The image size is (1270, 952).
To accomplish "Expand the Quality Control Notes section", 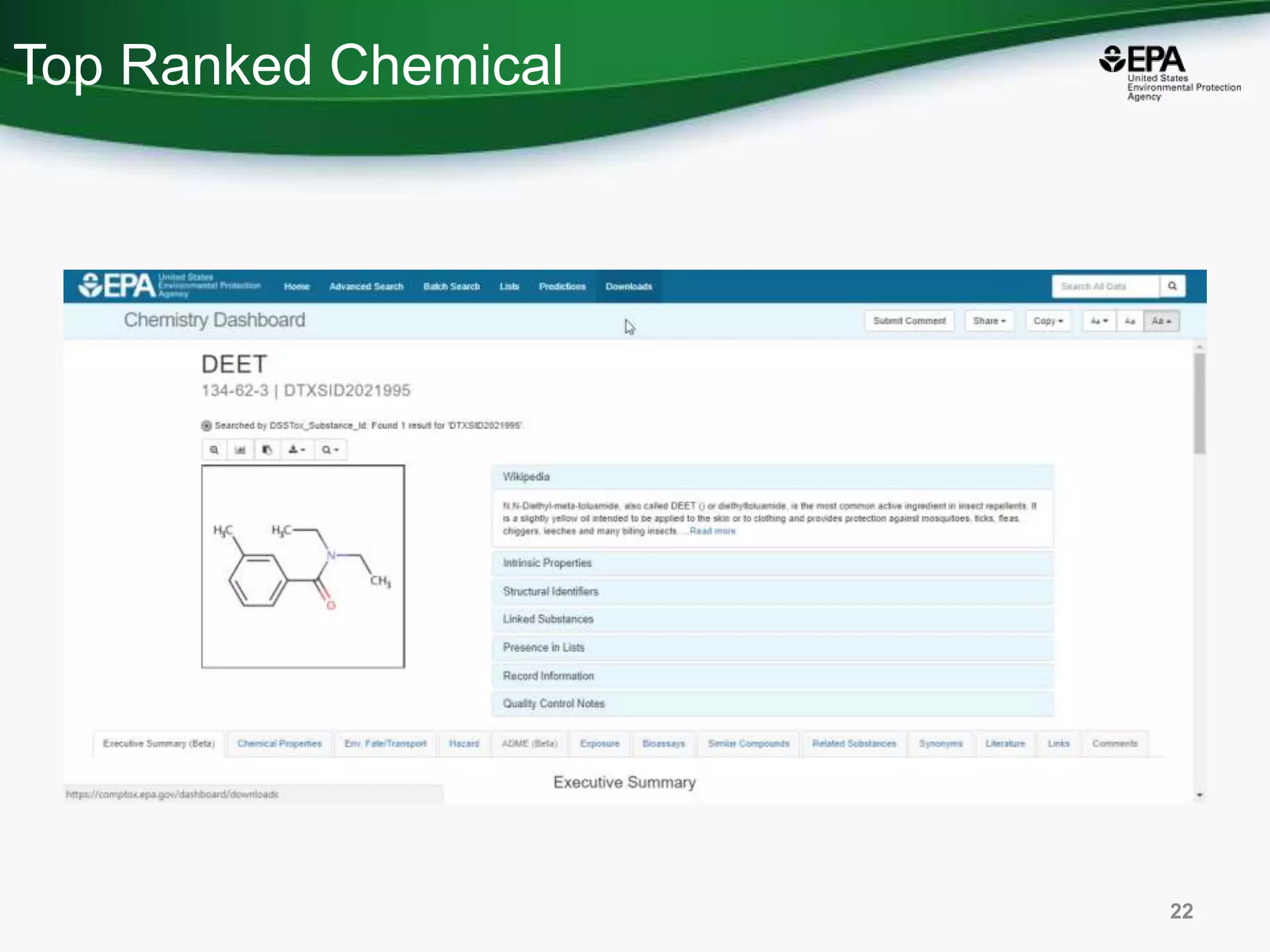I will 773,703.
